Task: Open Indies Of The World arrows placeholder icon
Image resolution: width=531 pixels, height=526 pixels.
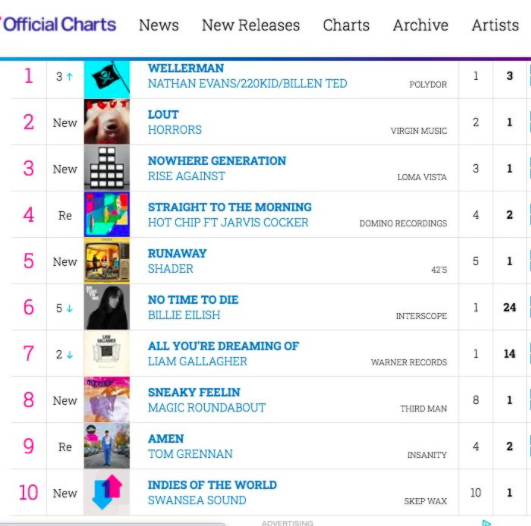Action: pyautogui.click(x=107, y=492)
